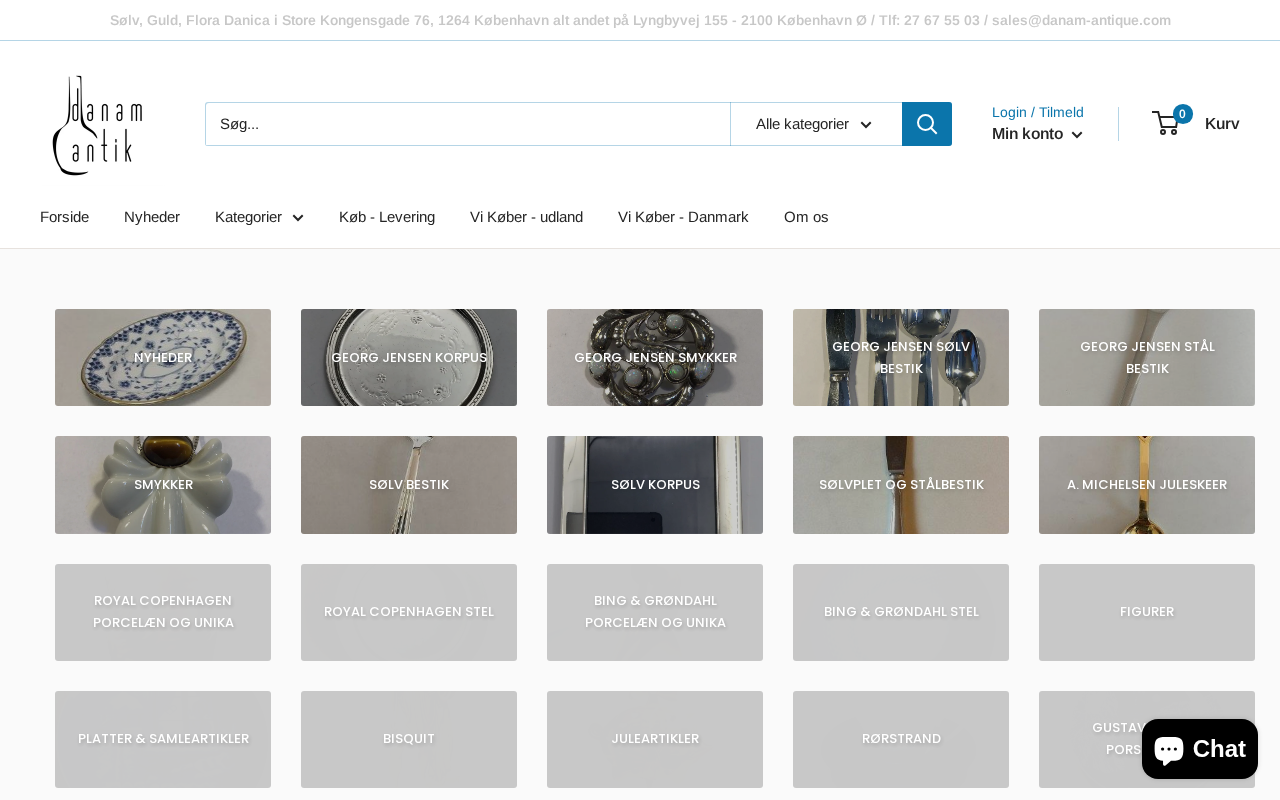Screen dimensions: 1280x800
Task: Open A. Michelsen Juleskeer category
Action: (1147, 485)
